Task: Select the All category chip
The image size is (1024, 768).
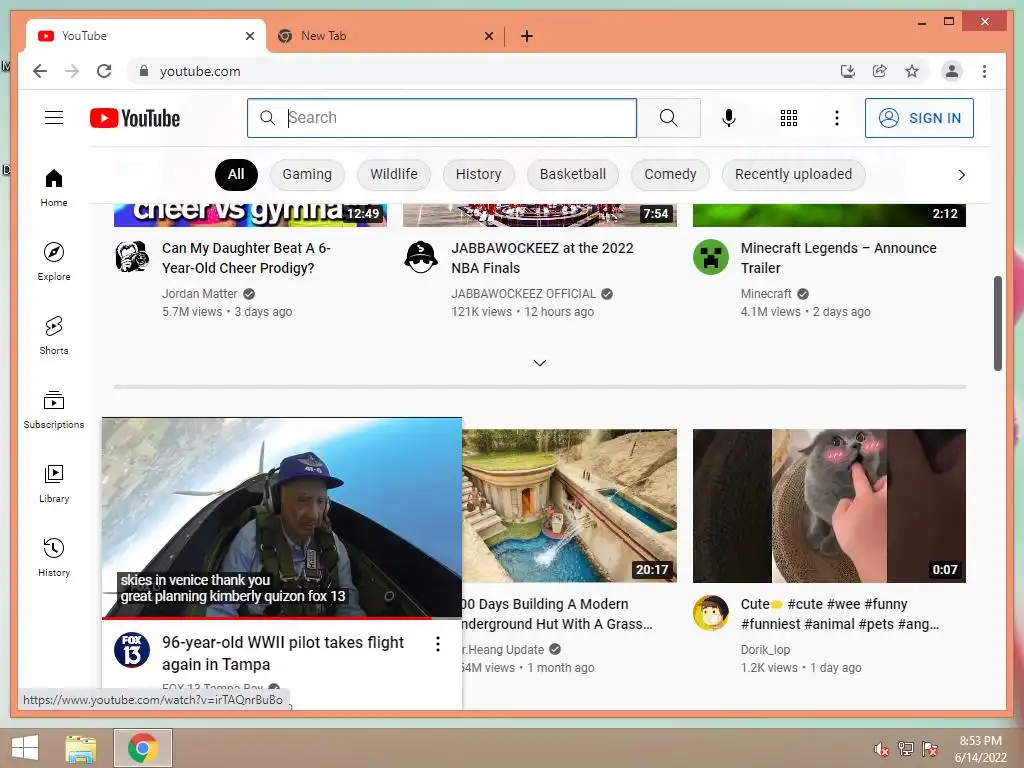Action: click(236, 174)
